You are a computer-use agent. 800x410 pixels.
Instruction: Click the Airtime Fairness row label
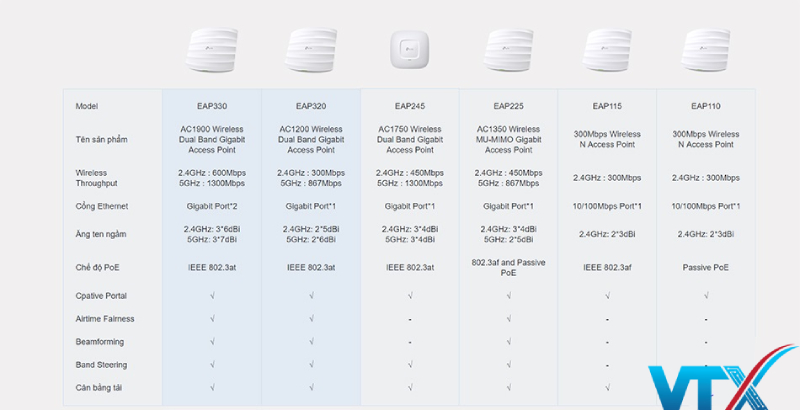pyautogui.click(x=105, y=319)
